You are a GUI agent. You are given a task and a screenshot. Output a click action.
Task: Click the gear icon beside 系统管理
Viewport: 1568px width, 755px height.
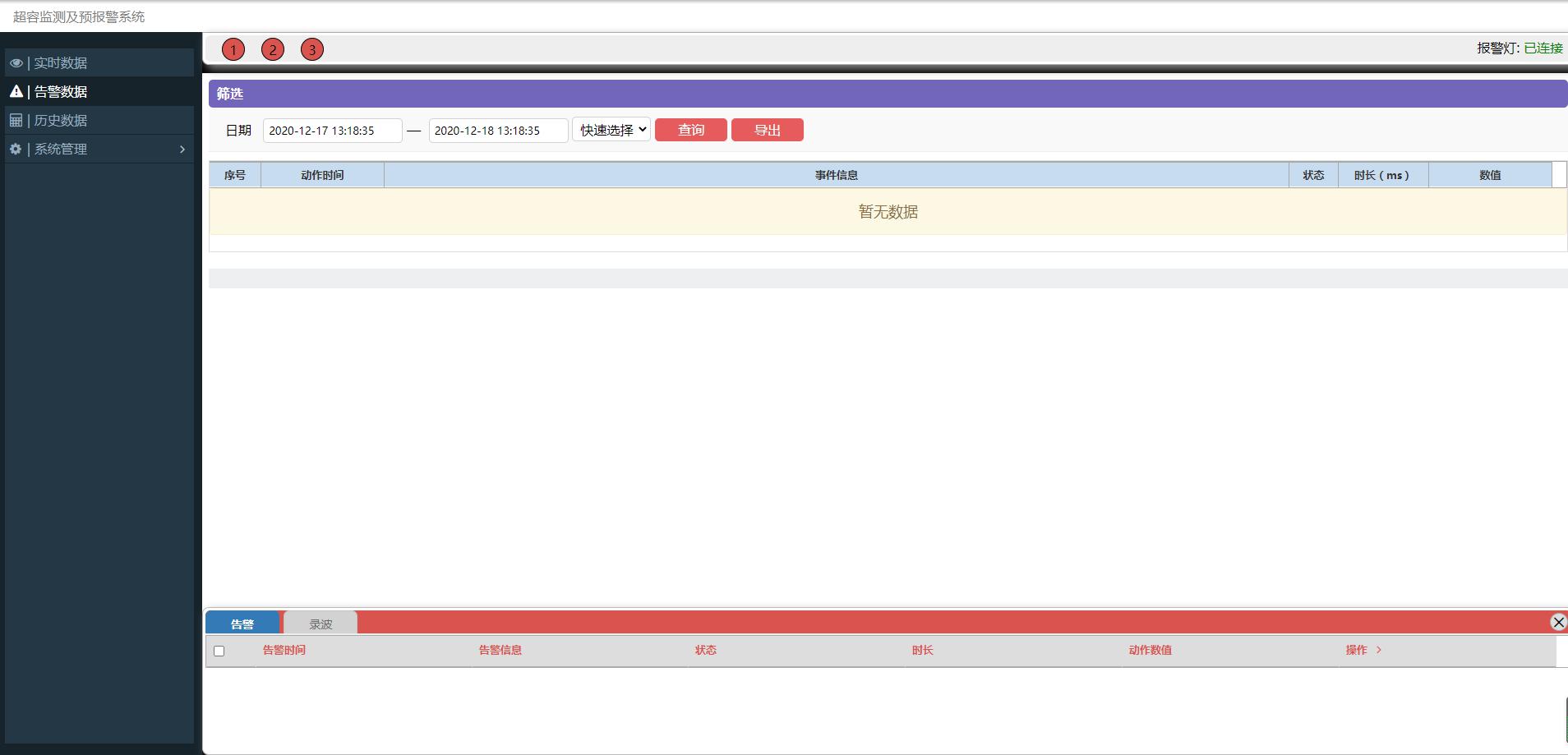coord(16,149)
